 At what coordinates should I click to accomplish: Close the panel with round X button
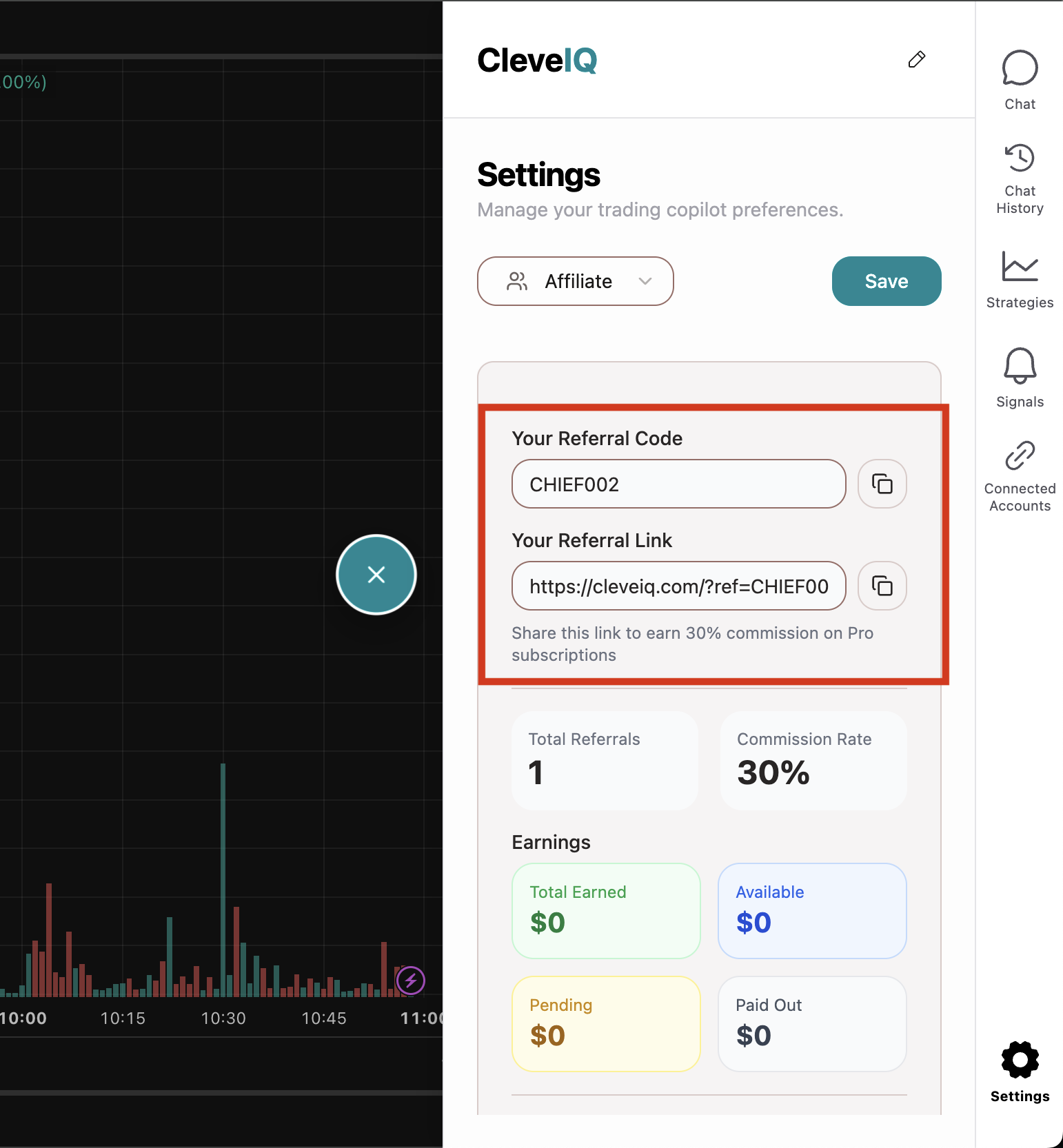point(376,575)
